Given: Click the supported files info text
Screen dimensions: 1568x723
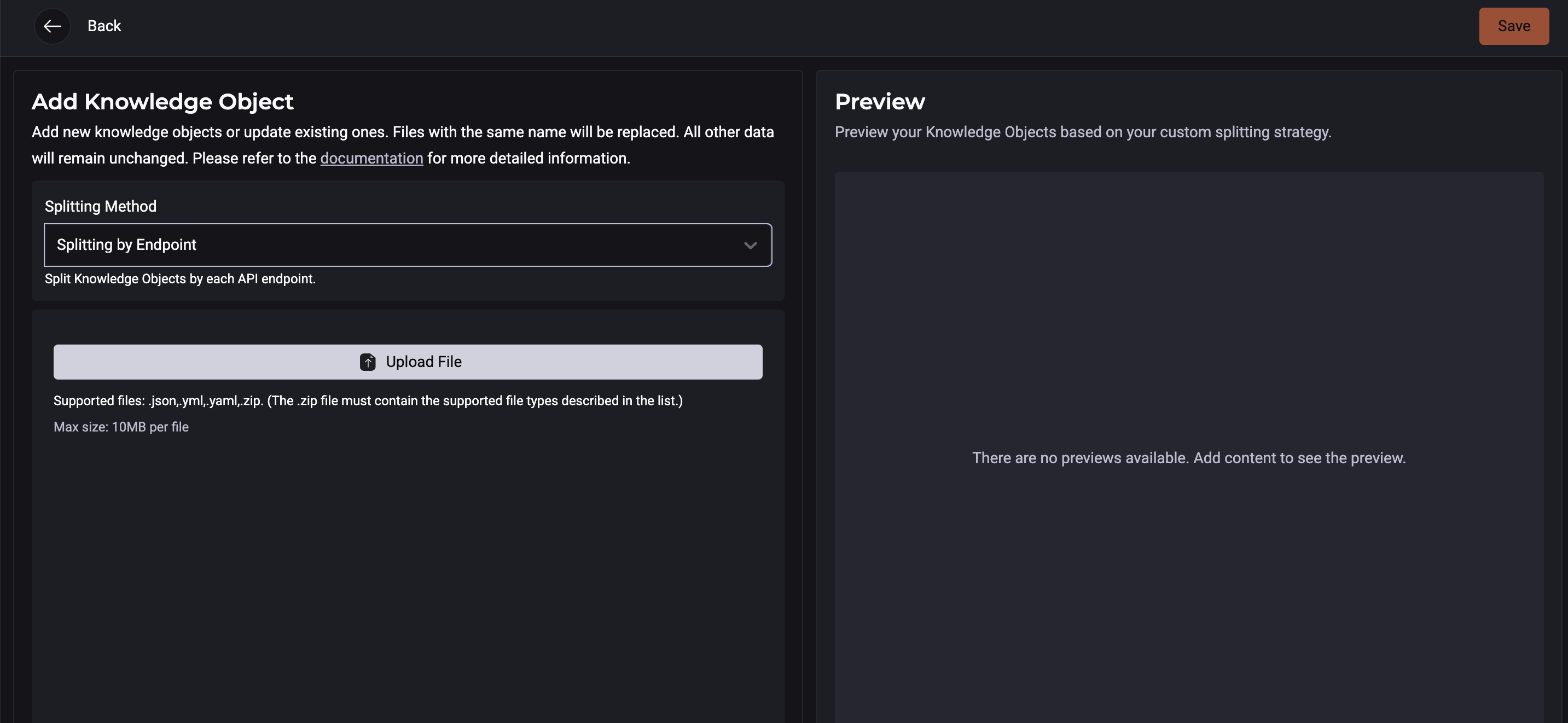Looking at the screenshot, I should point(368,400).
